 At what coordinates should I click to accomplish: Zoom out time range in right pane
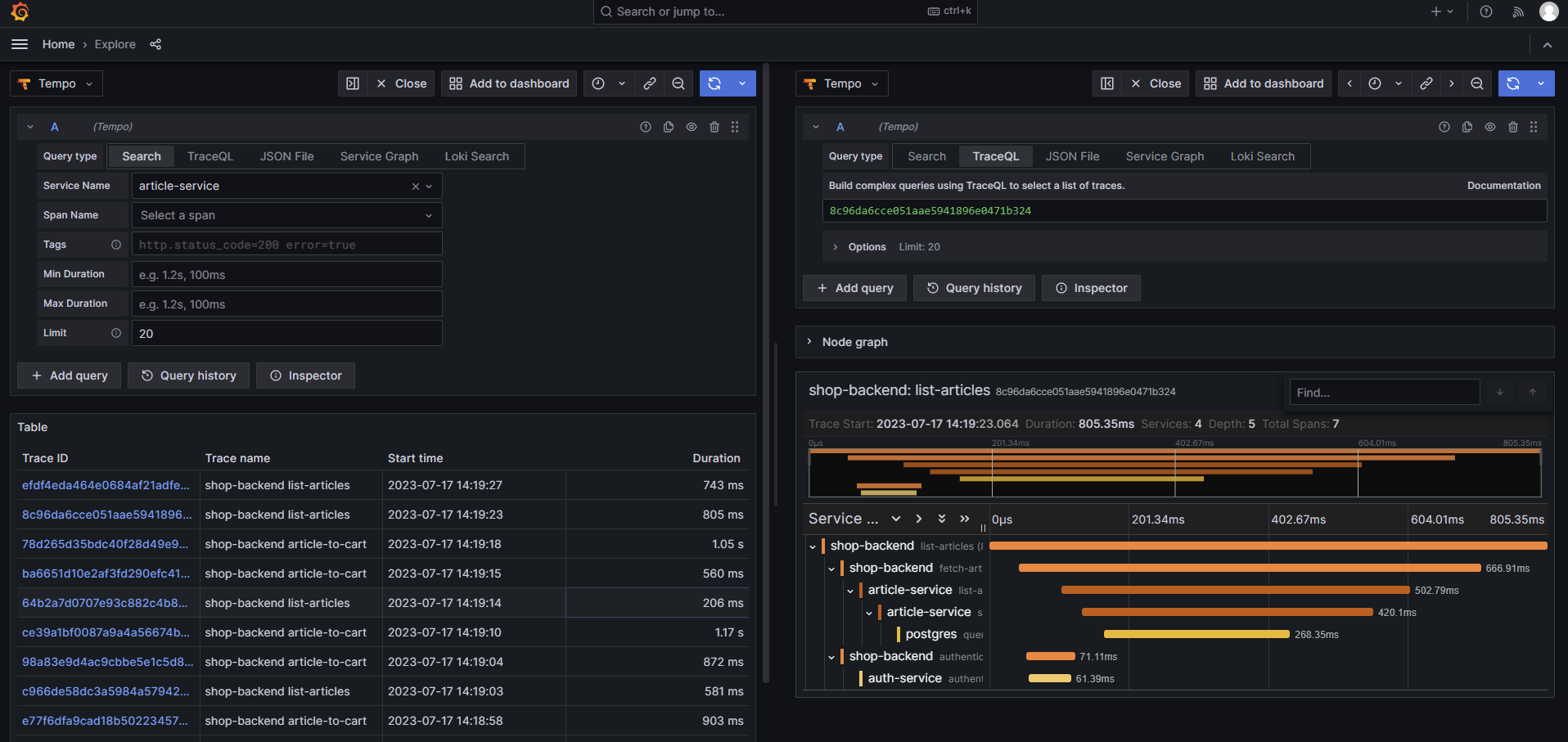(x=1477, y=83)
